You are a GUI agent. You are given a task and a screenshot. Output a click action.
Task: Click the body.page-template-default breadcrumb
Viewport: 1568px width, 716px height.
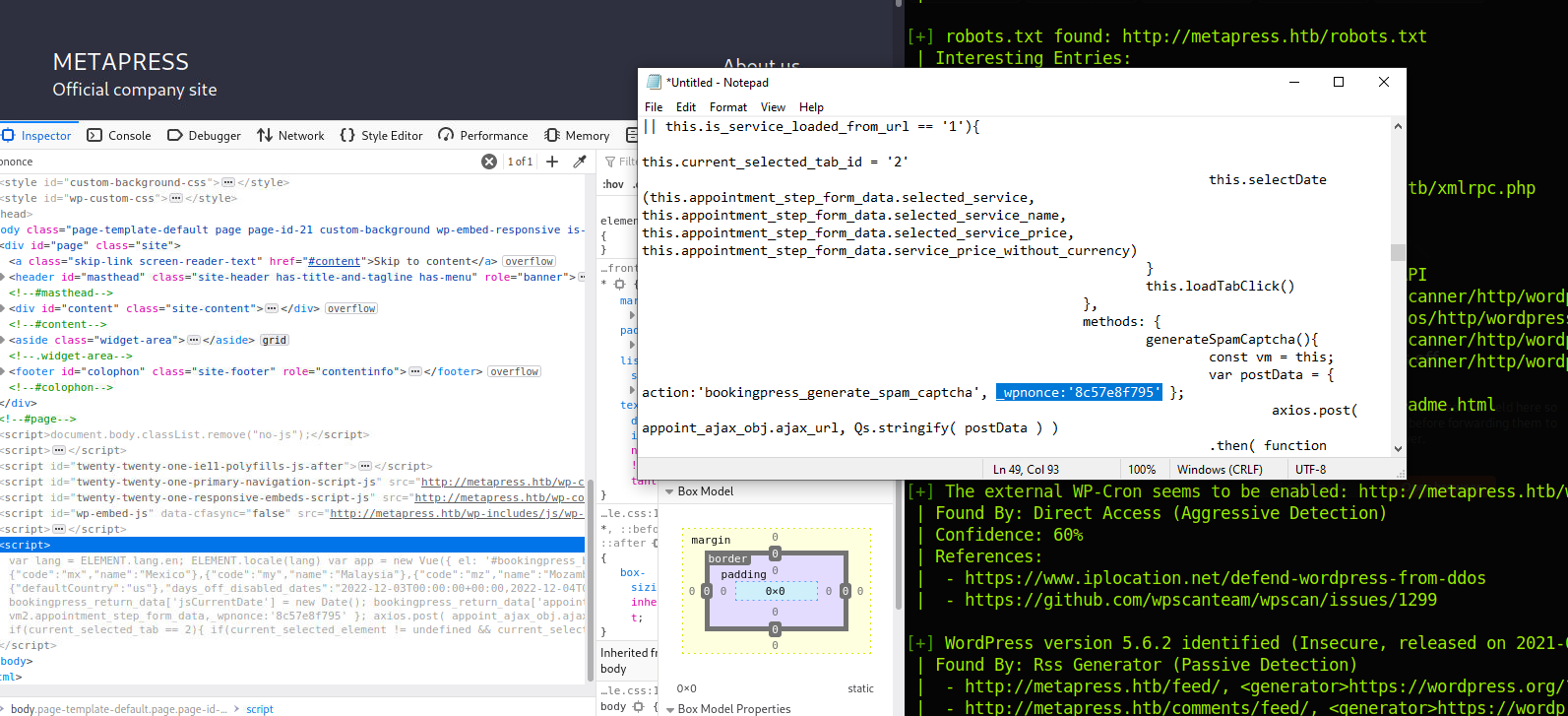coord(118,709)
